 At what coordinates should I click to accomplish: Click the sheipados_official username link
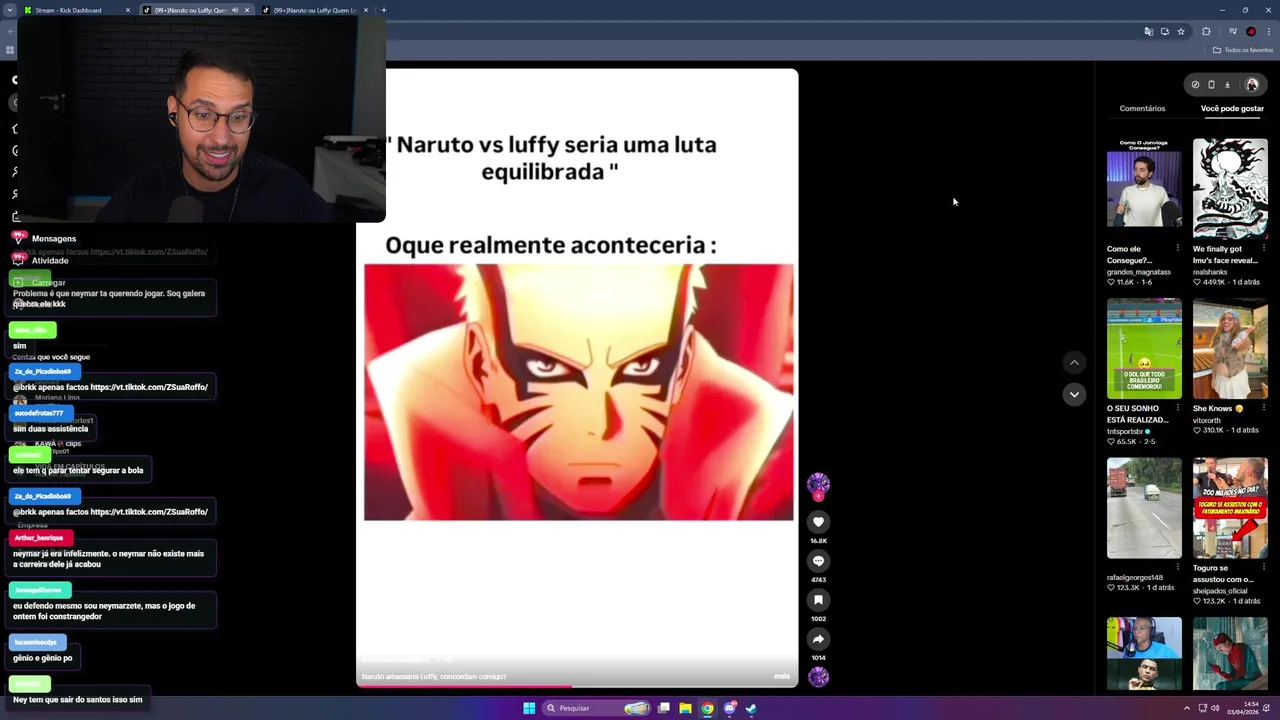coord(1220,591)
